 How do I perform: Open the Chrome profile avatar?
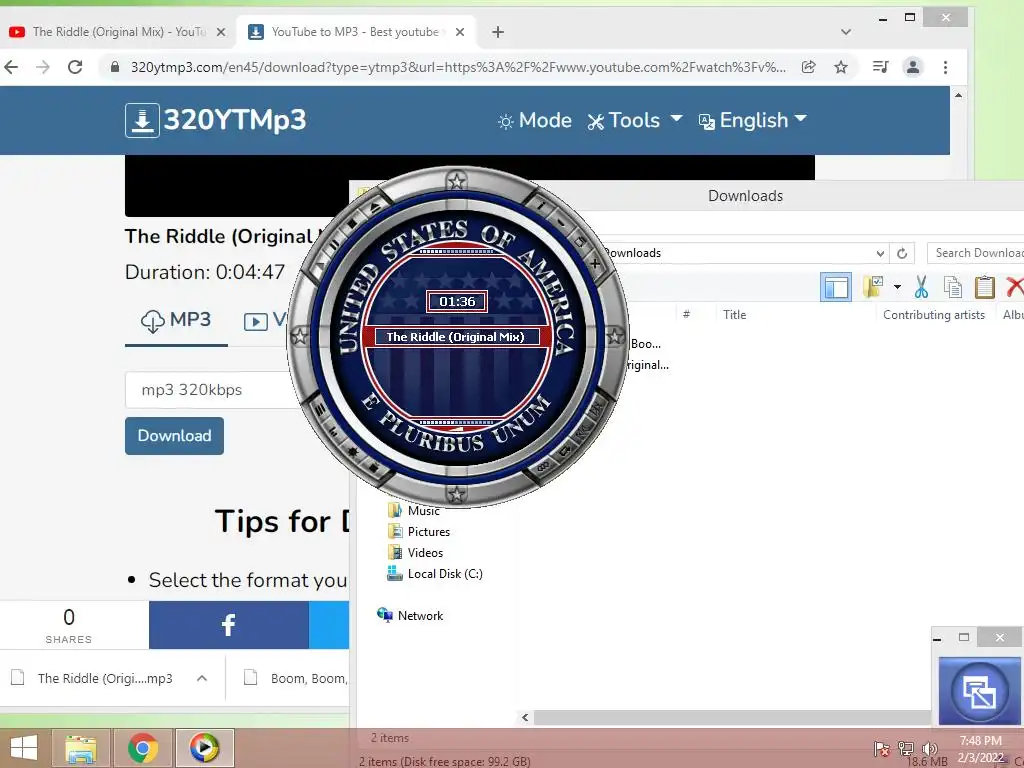coord(913,67)
